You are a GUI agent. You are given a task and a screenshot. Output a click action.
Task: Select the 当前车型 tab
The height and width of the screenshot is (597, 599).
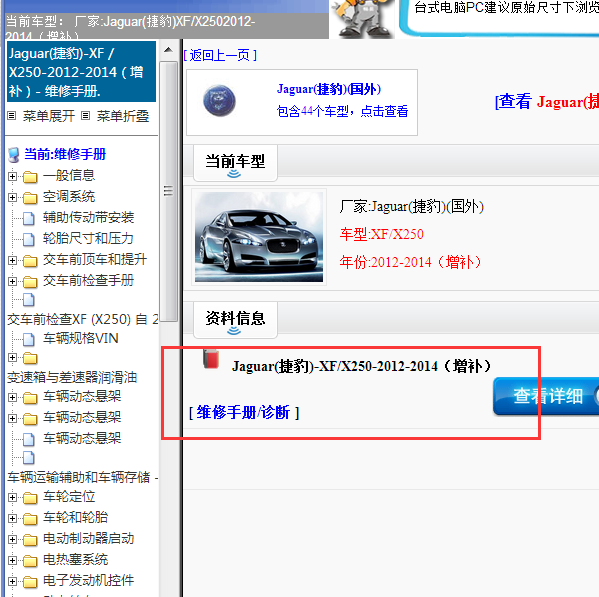tap(235, 163)
